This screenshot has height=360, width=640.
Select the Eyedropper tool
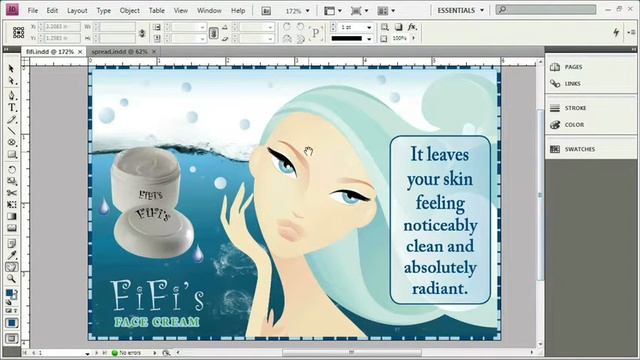point(11,256)
